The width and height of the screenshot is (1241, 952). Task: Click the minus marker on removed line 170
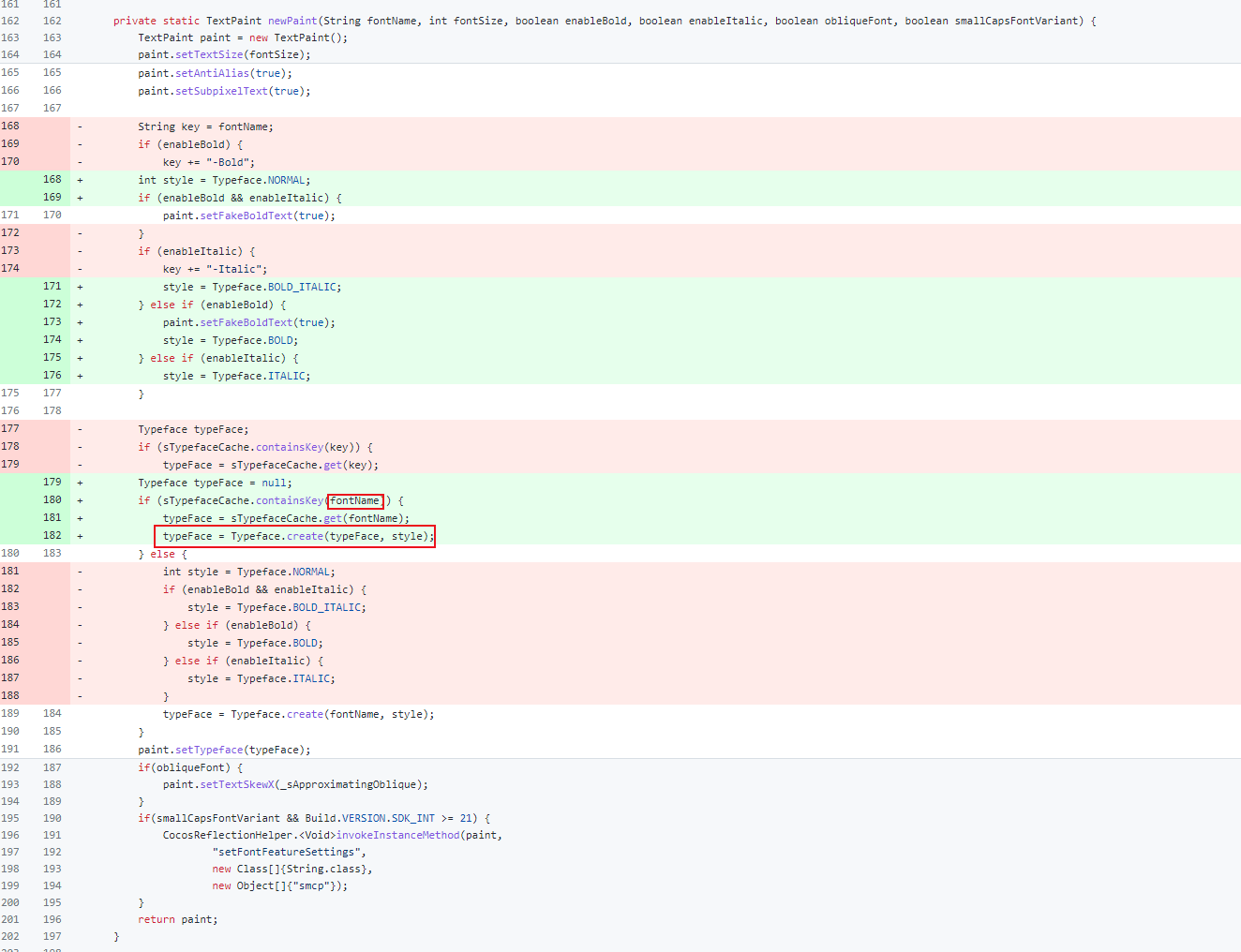(80, 162)
